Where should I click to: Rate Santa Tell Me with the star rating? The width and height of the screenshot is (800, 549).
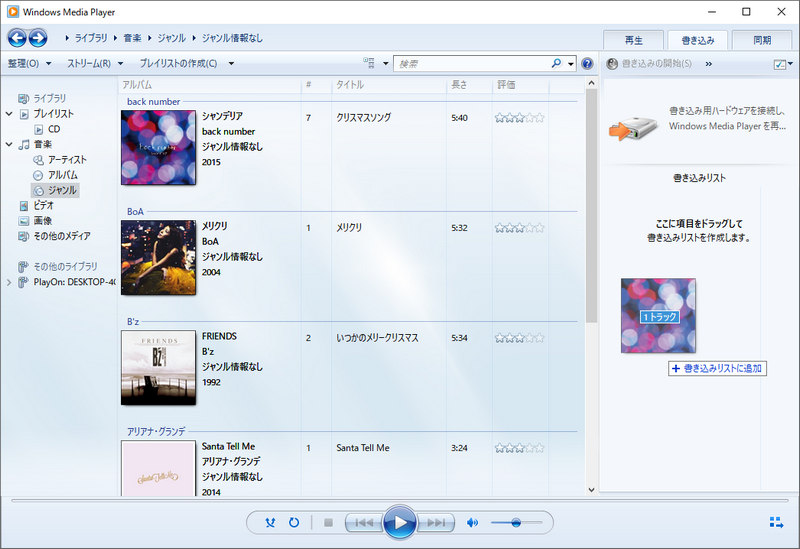(x=519, y=448)
